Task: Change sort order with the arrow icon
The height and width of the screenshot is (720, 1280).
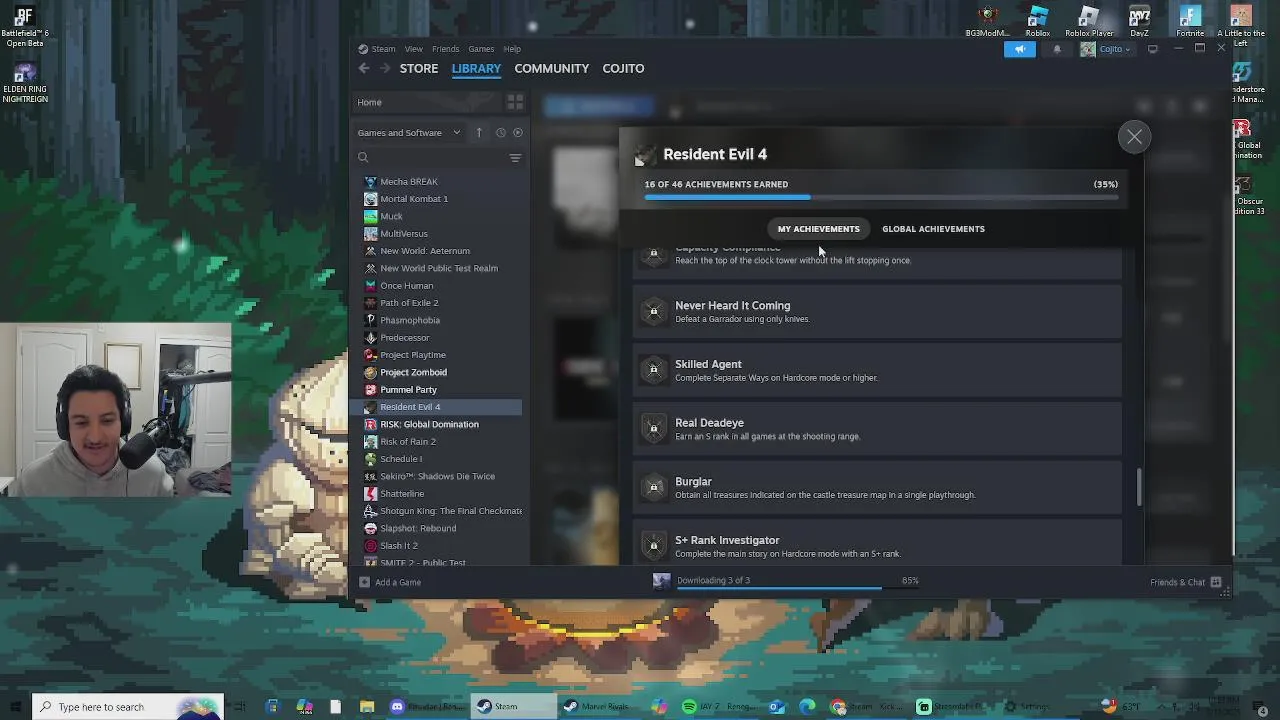Action: [479, 132]
